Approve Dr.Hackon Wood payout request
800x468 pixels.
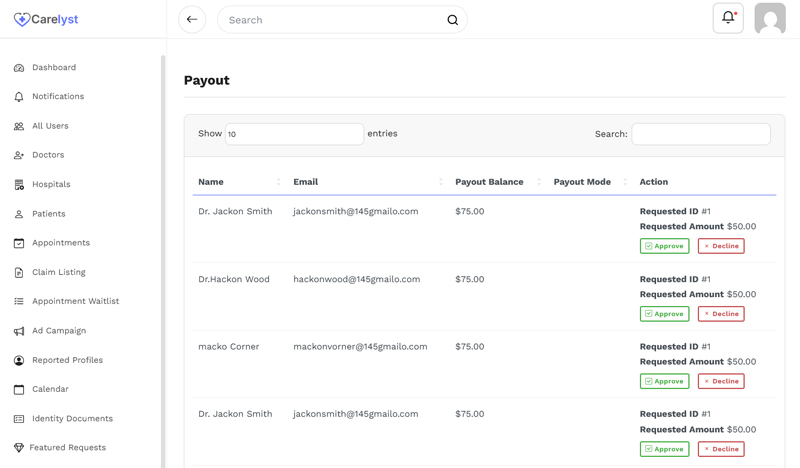664,314
